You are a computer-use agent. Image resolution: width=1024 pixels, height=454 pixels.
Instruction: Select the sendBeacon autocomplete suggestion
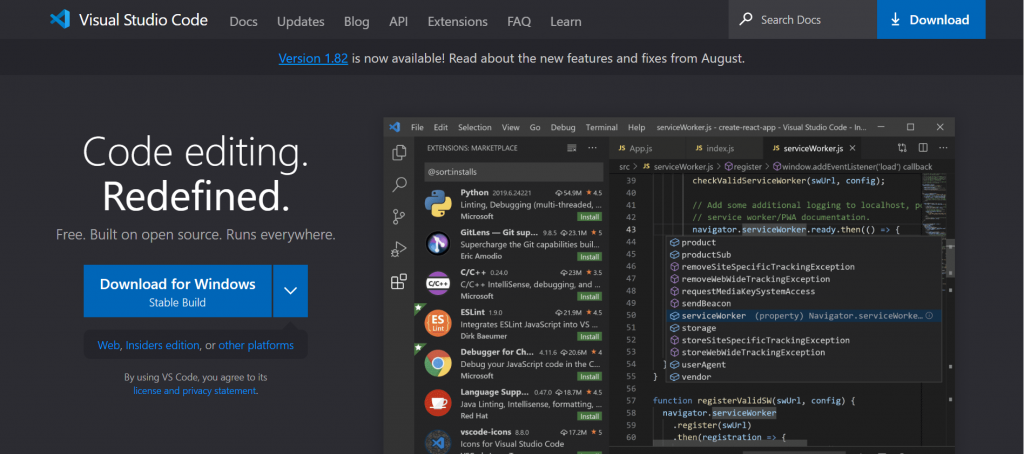[803, 304]
